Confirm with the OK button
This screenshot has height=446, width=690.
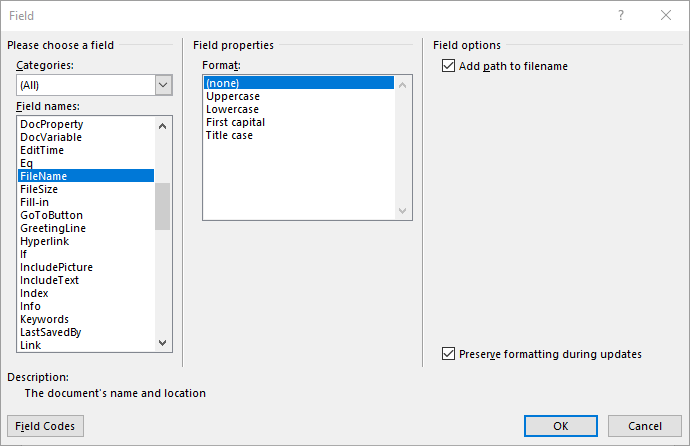click(x=561, y=426)
